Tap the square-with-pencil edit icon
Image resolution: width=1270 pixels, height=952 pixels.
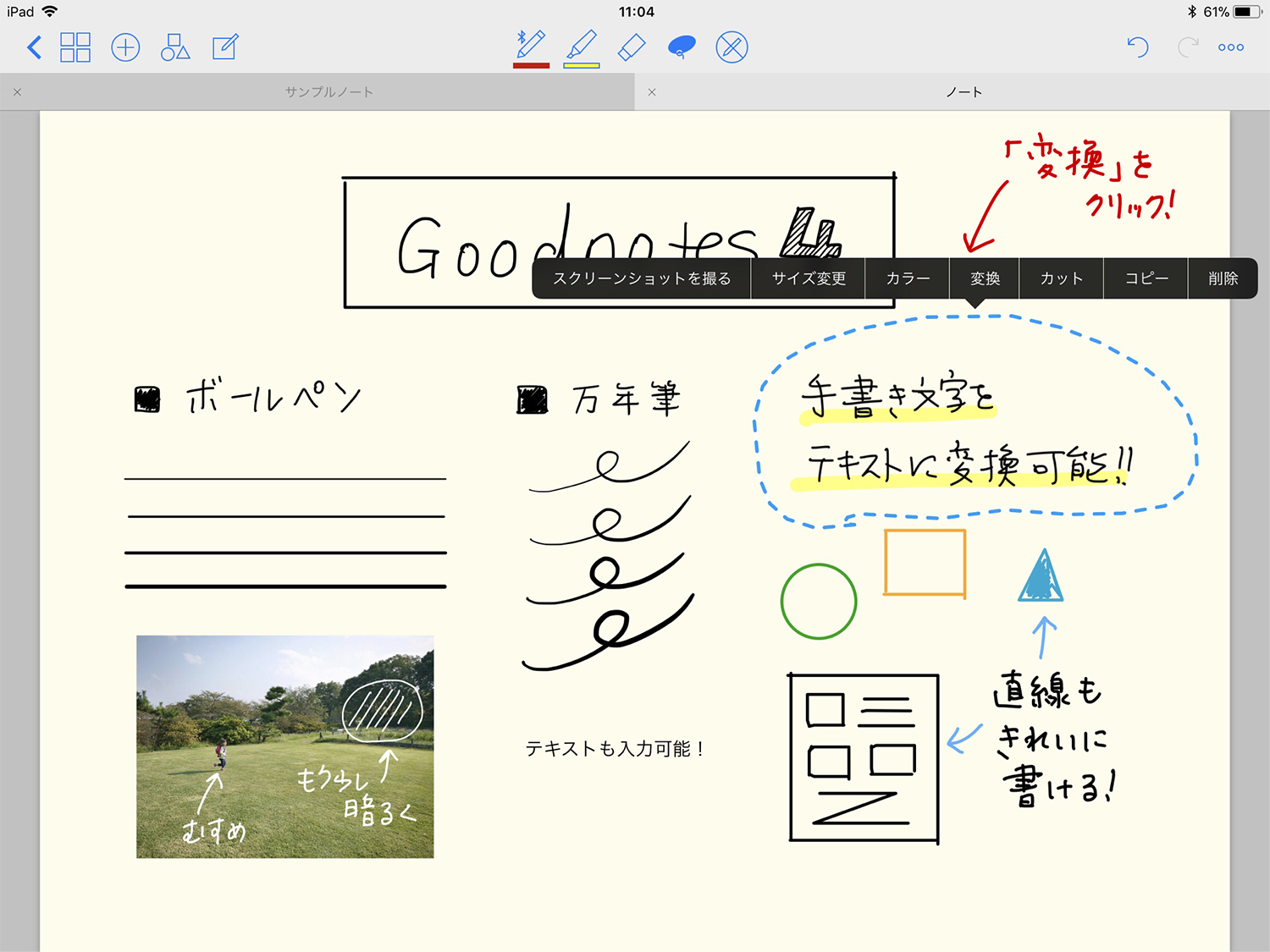(225, 47)
